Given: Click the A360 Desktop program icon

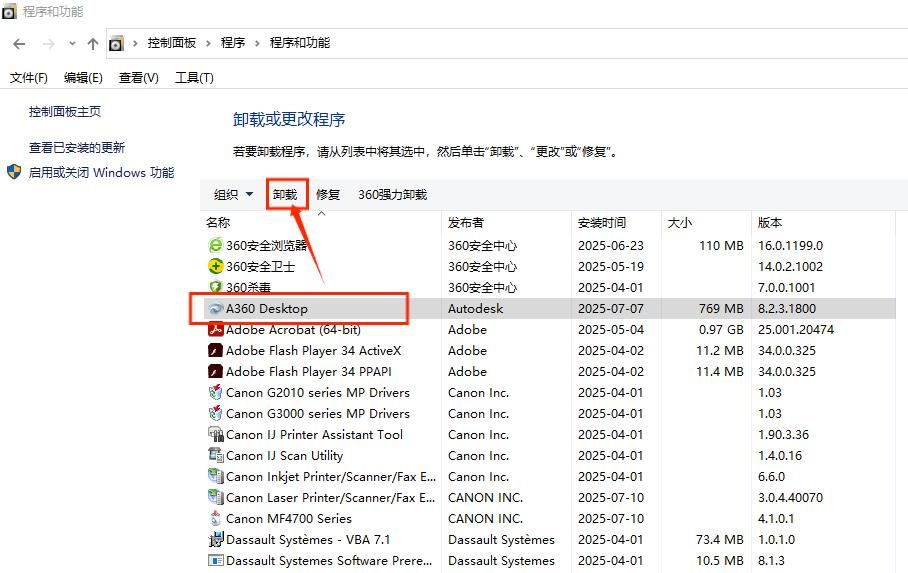Looking at the screenshot, I should 215,308.
